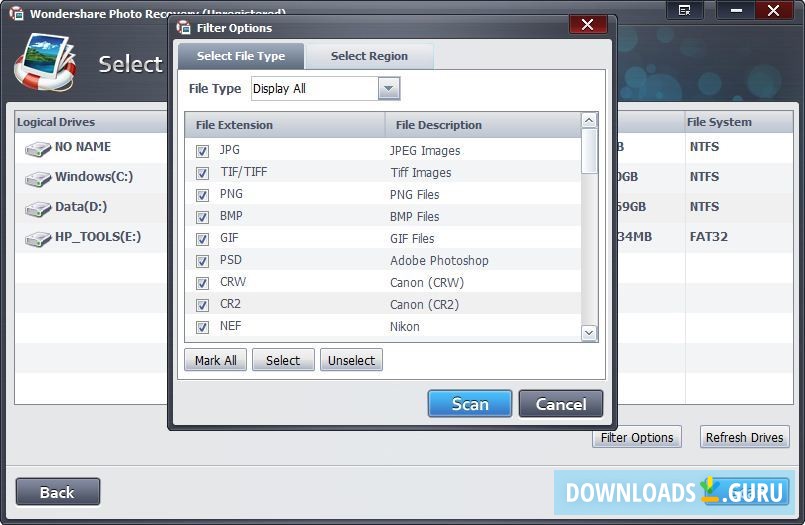Click the Wondershare Photo Recovery logo image
The height and width of the screenshot is (525, 805).
pyautogui.click(x=45, y=62)
